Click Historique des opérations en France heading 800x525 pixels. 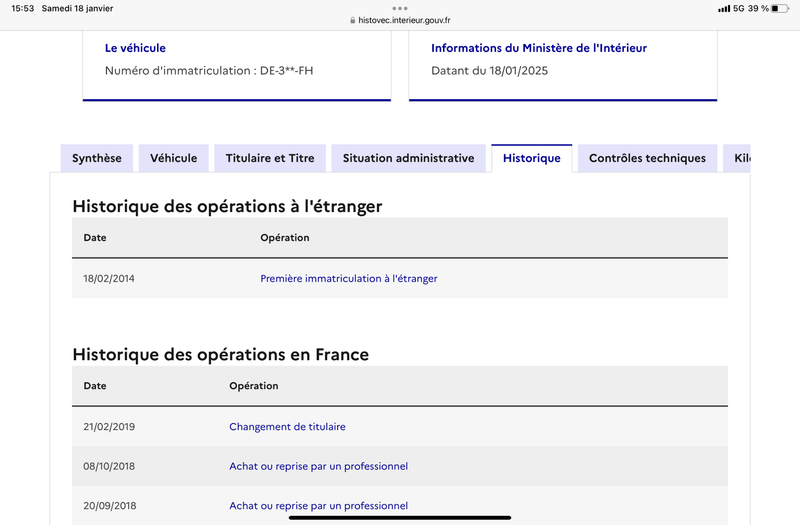pos(220,354)
